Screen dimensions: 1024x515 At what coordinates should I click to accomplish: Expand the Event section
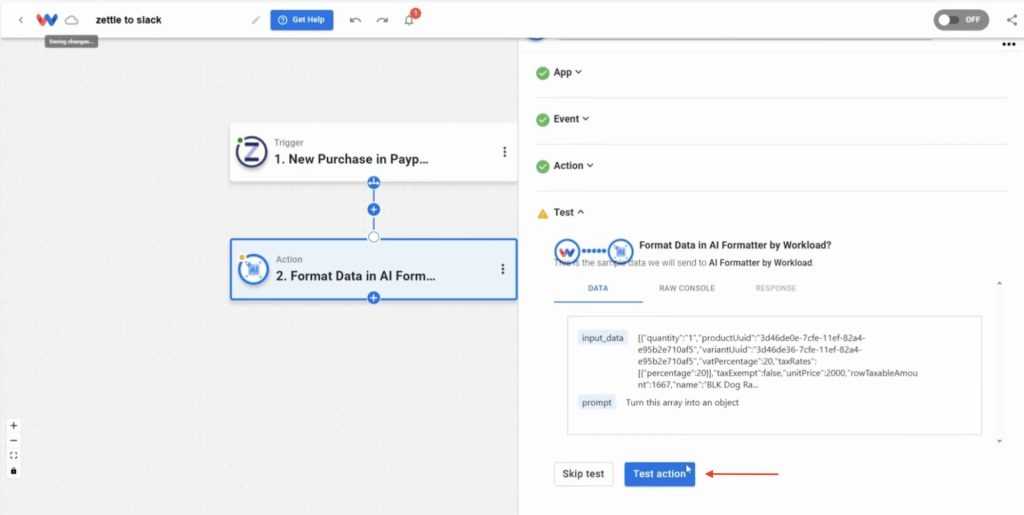click(x=571, y=119)
